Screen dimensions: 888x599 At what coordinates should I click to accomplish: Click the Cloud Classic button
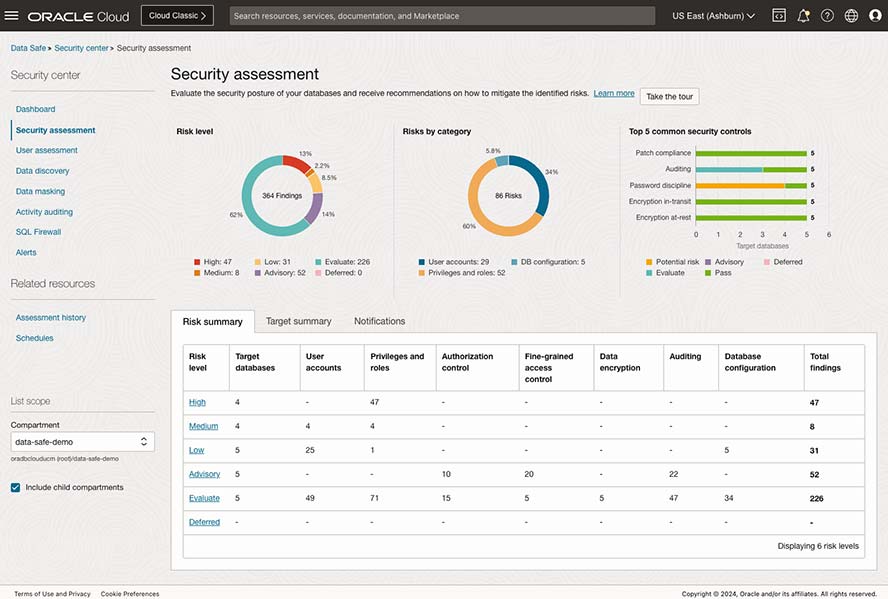(x=177, y=16)
